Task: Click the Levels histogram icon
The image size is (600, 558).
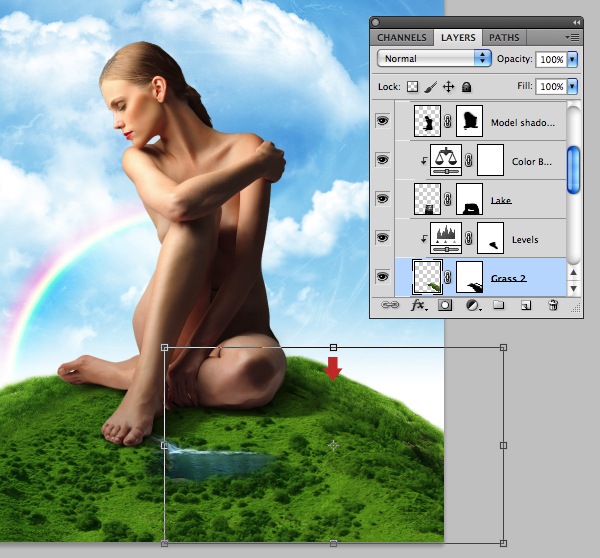Action: (x=446, y=238)
